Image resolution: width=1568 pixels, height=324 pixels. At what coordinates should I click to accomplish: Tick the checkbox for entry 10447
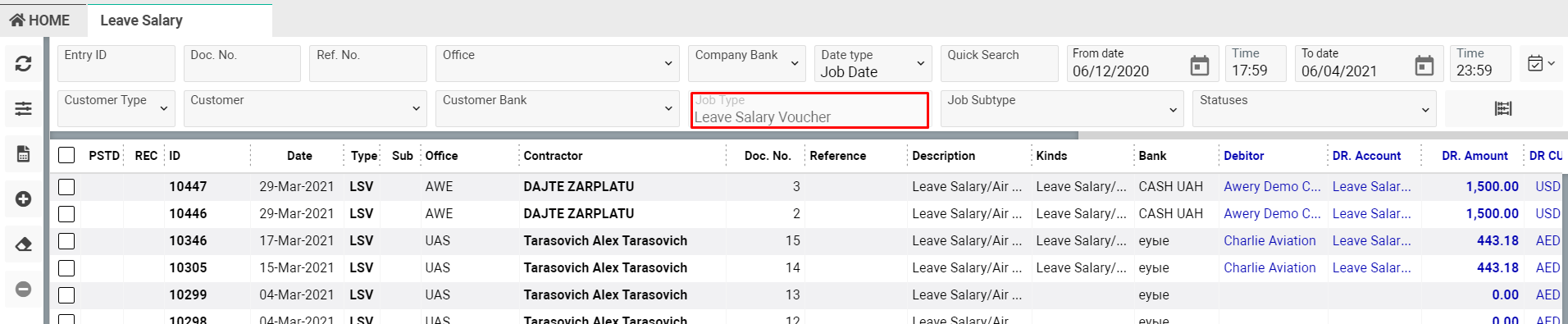(x=66, y=187)
